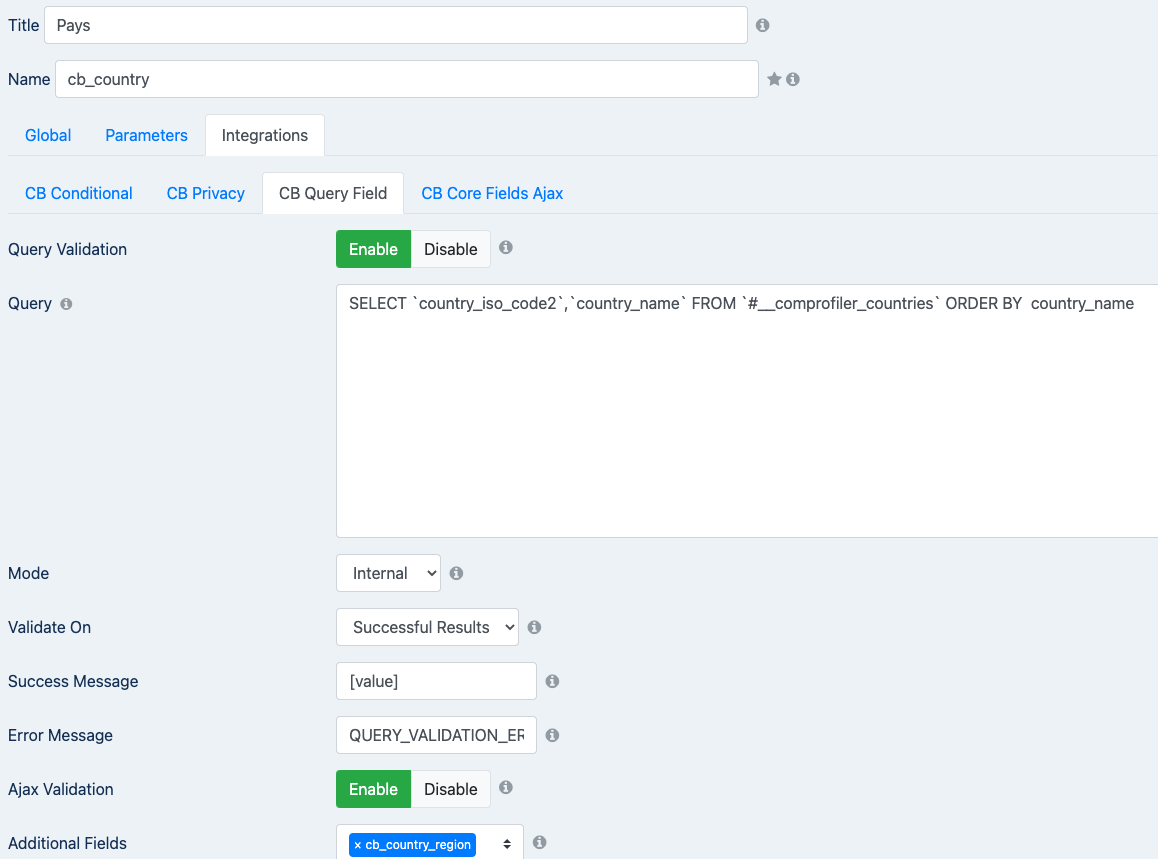Disable Ajax Validation
This screenshot has height=859, width=1158.
point(450,789)
